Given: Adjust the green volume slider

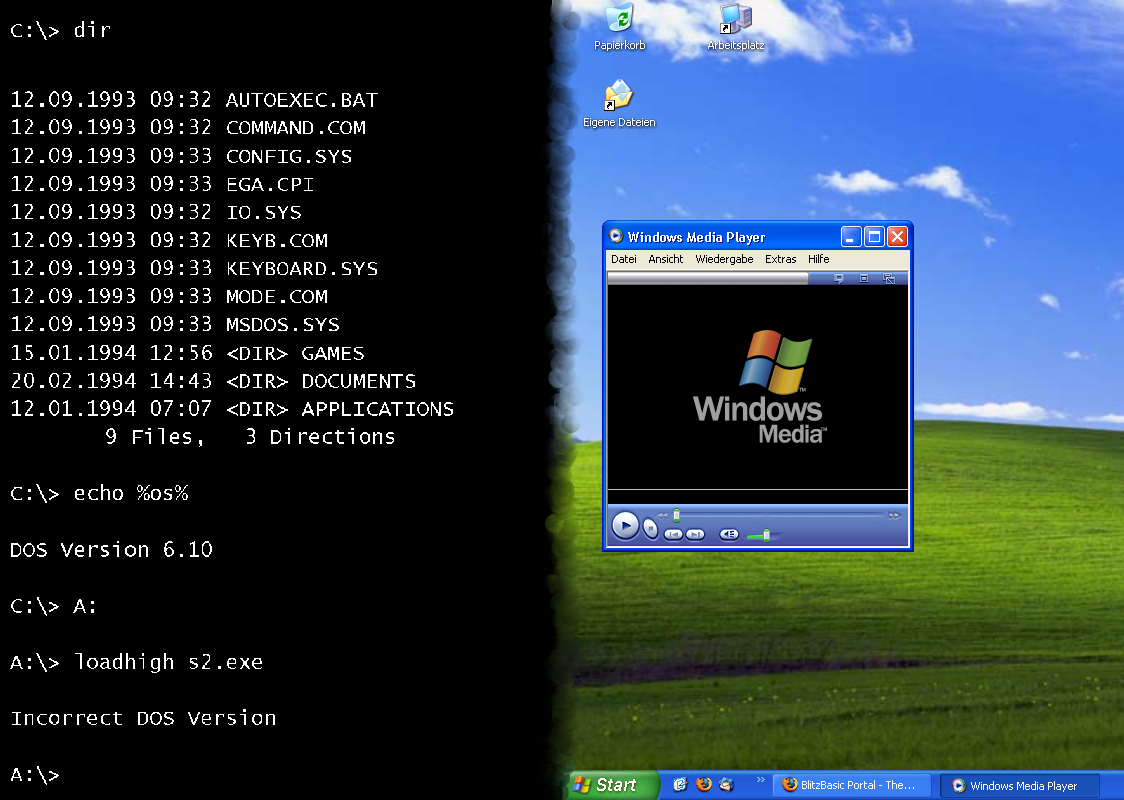Looking at the screenshot, I should tap(766, 535).
